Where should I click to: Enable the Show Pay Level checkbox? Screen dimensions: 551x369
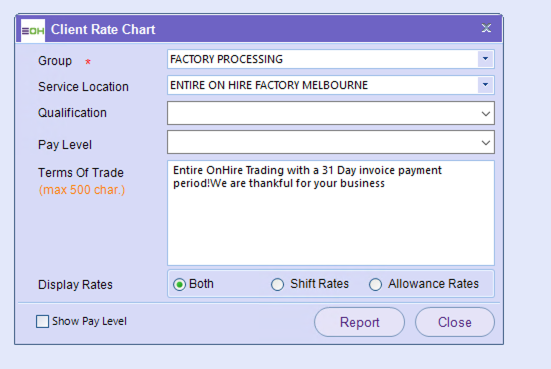pos(43,321)
